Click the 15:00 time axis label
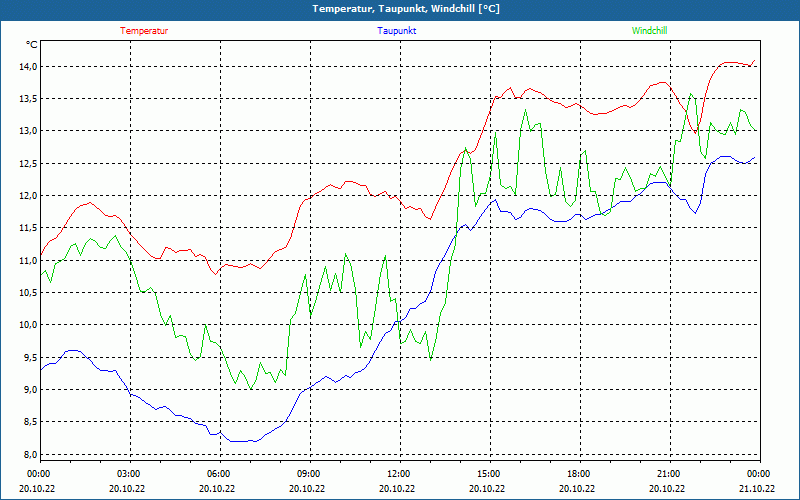Image resolution: width=800 pixels, height=500 pixels. tap(489, 474)
